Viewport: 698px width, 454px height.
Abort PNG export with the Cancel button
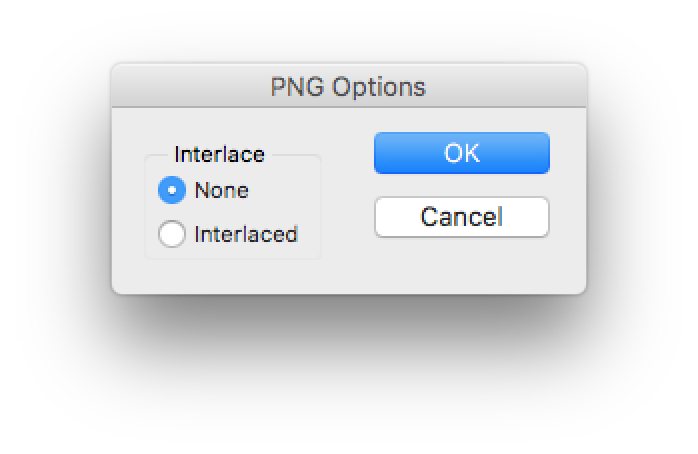point(461,217)
